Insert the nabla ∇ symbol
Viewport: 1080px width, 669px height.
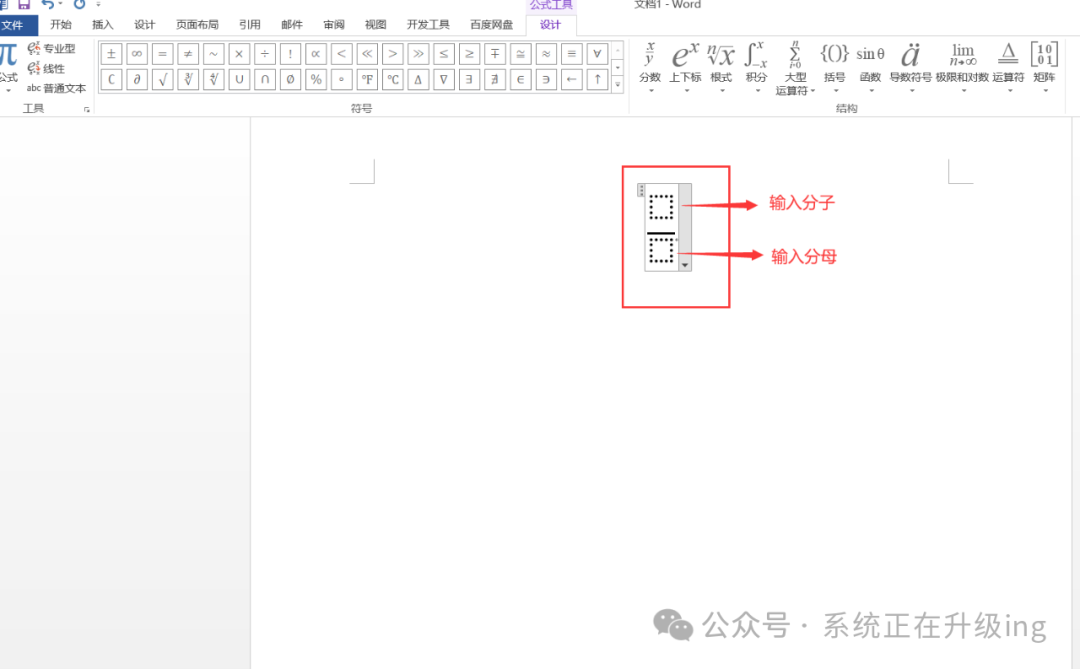click(x=444, y=79)
